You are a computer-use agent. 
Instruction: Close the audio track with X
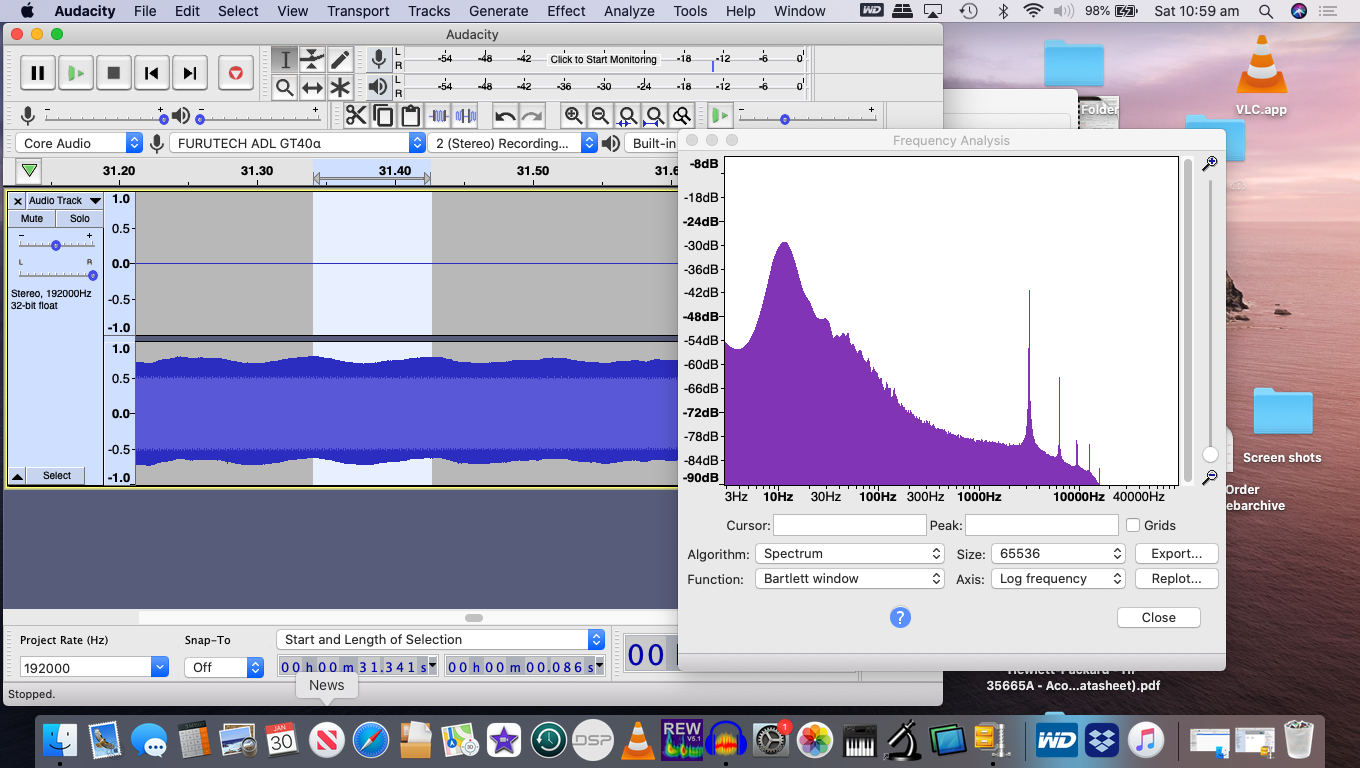click(x=18, y=201)
